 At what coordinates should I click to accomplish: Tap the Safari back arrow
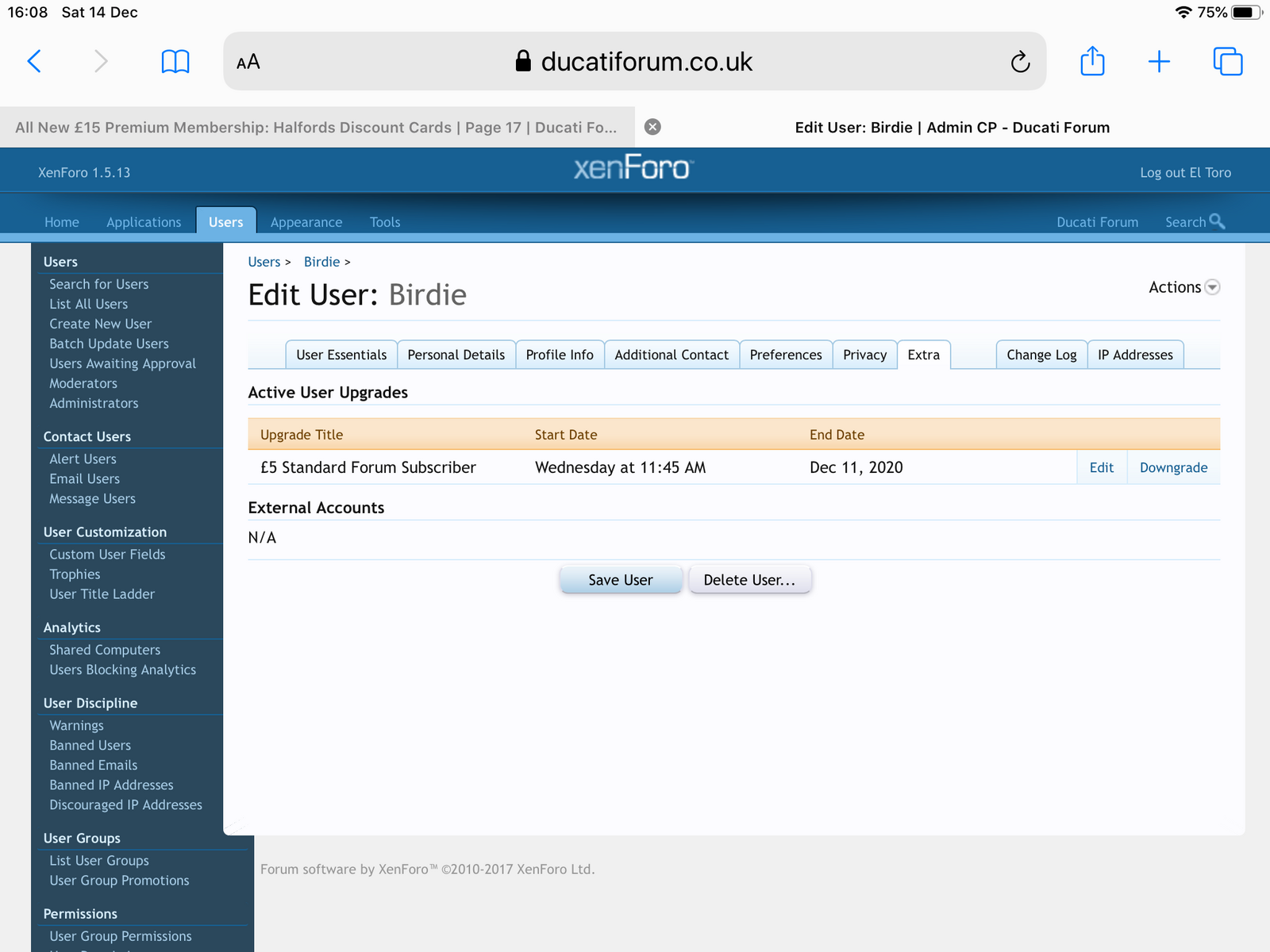[34, 61]
